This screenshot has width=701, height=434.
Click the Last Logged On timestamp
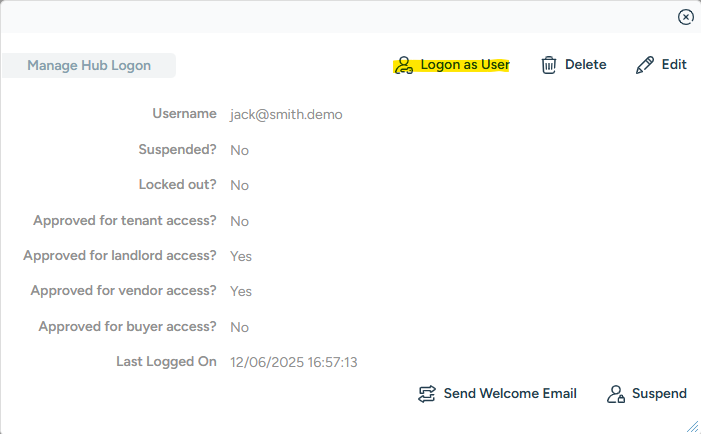click(x=293, y=362)
